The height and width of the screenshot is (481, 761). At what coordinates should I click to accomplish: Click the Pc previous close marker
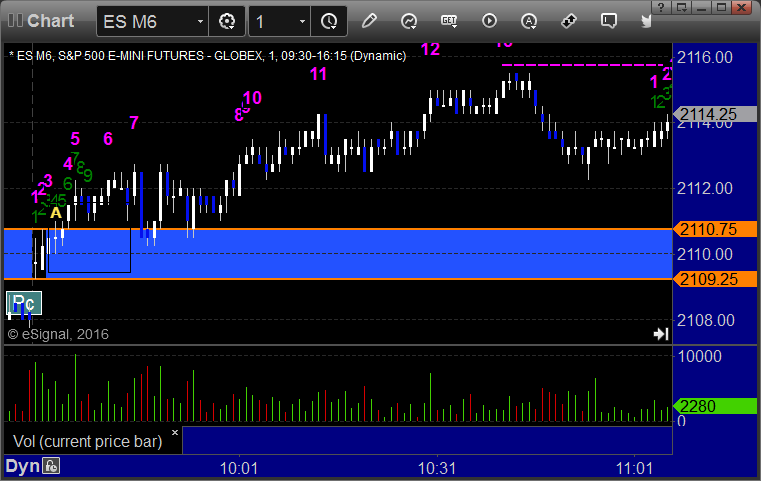pyautogui.click(x=24, y=303)
